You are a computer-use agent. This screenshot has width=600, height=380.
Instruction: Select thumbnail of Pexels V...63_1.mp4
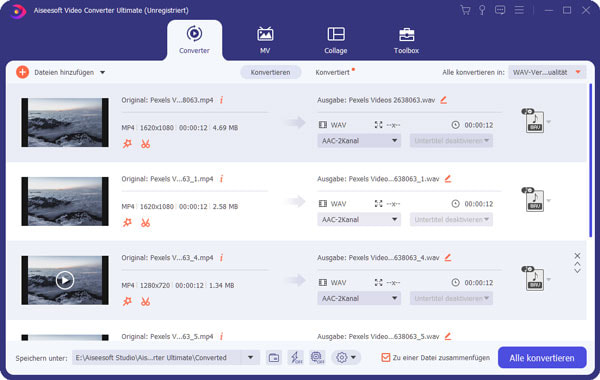pos(65,201)
